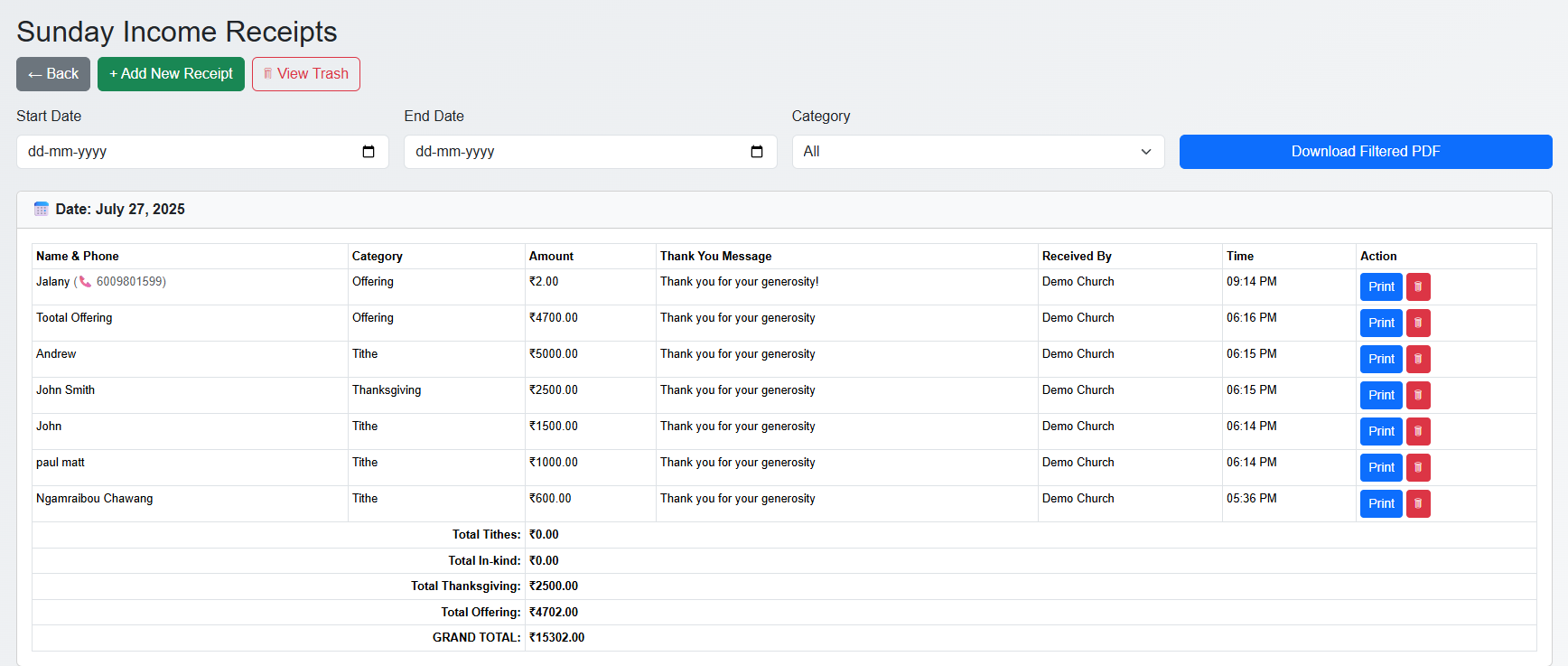Screen dimensions: 1568x666
Task: Click Download Filtered PDF
Action: [x=1366, y=152]
